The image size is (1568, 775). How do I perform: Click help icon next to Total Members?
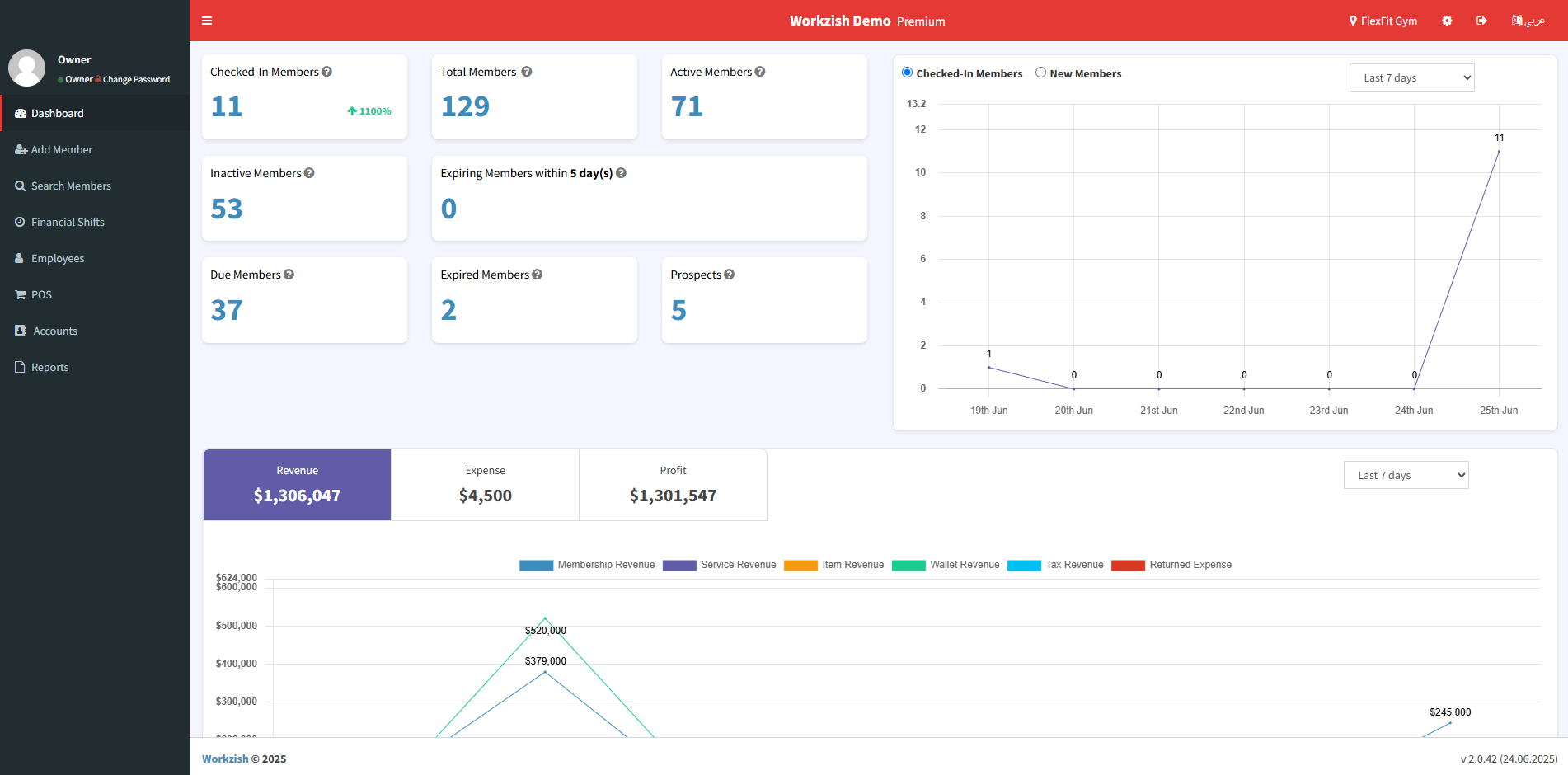tap(527, 72)
